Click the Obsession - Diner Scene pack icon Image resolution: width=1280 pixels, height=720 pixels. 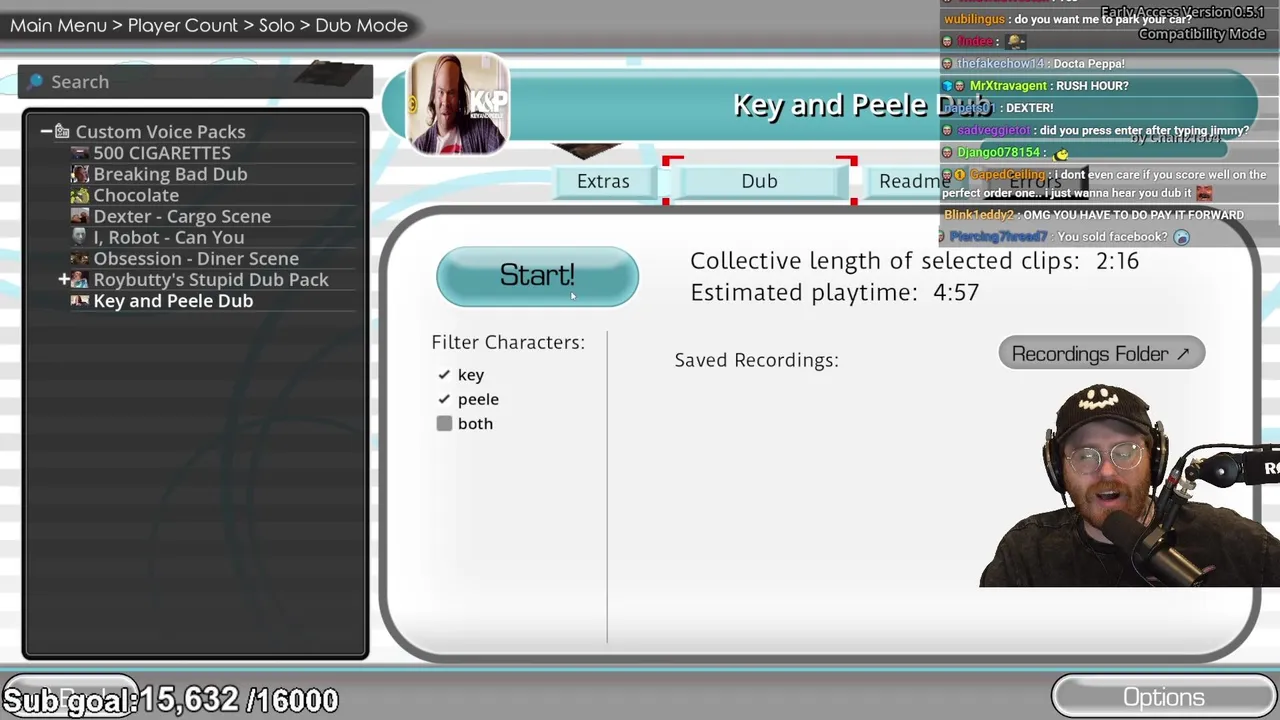coord(80,258)
